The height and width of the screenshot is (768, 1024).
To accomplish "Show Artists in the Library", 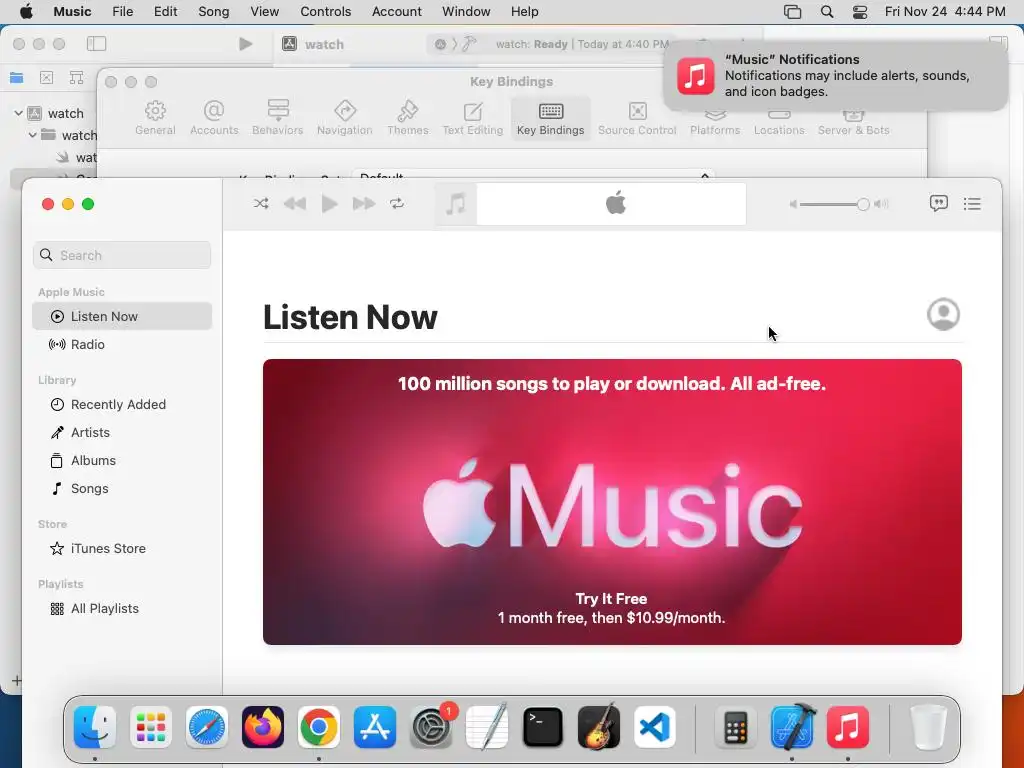I will 122,432.
